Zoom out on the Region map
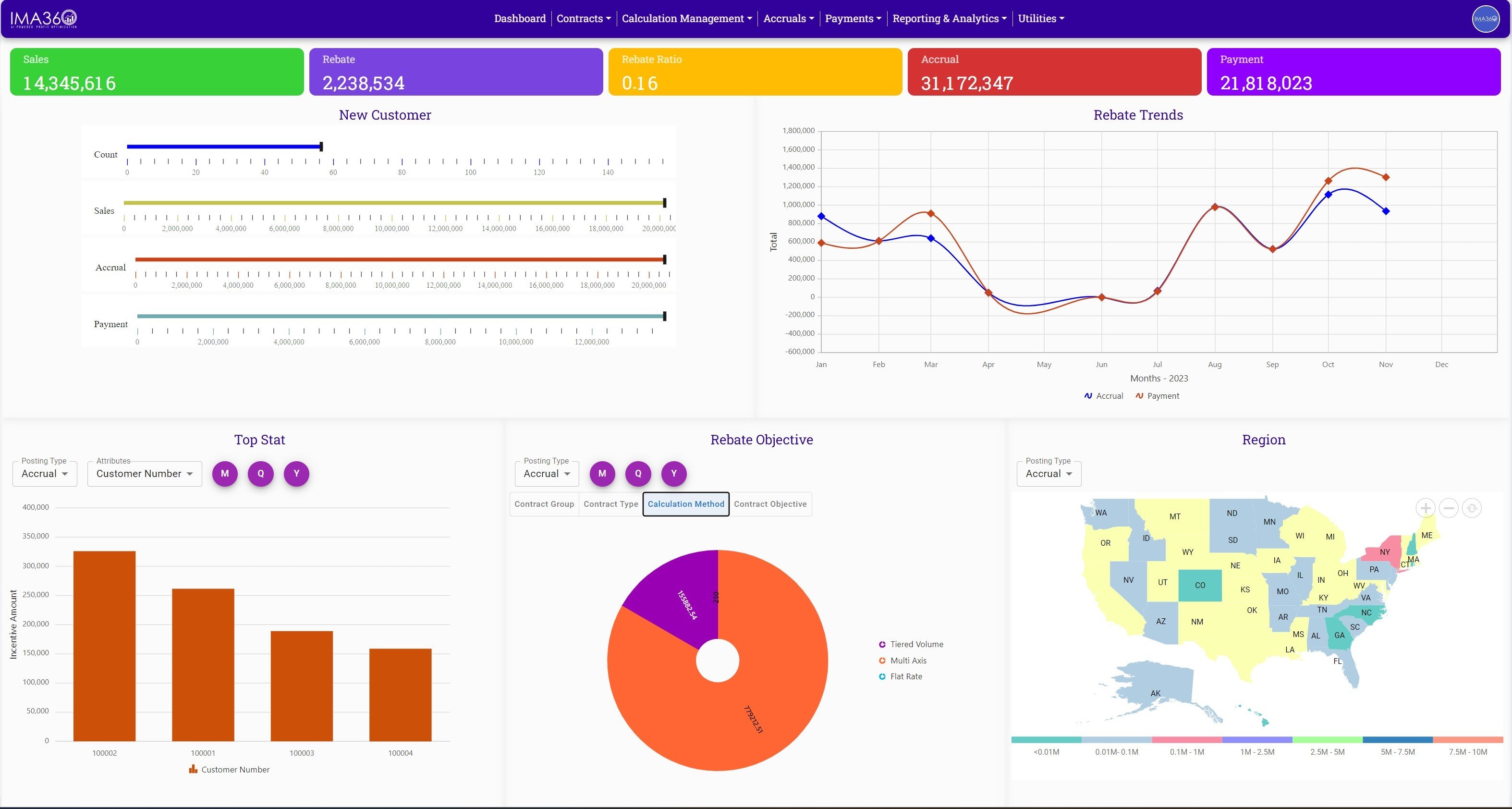The image size is (1512, 809). [1449, 508]
